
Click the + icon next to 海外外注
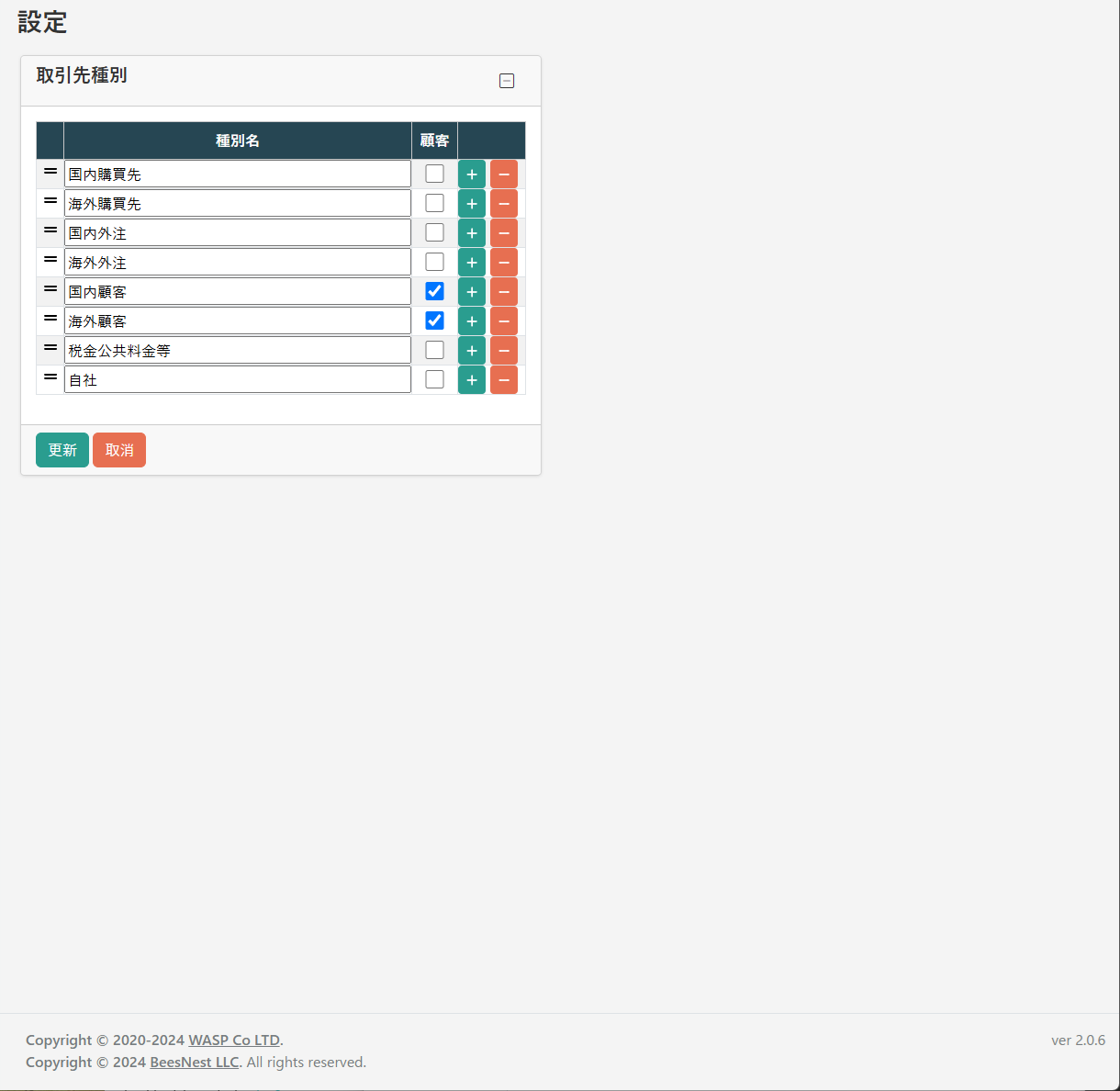tap(471, 262)
